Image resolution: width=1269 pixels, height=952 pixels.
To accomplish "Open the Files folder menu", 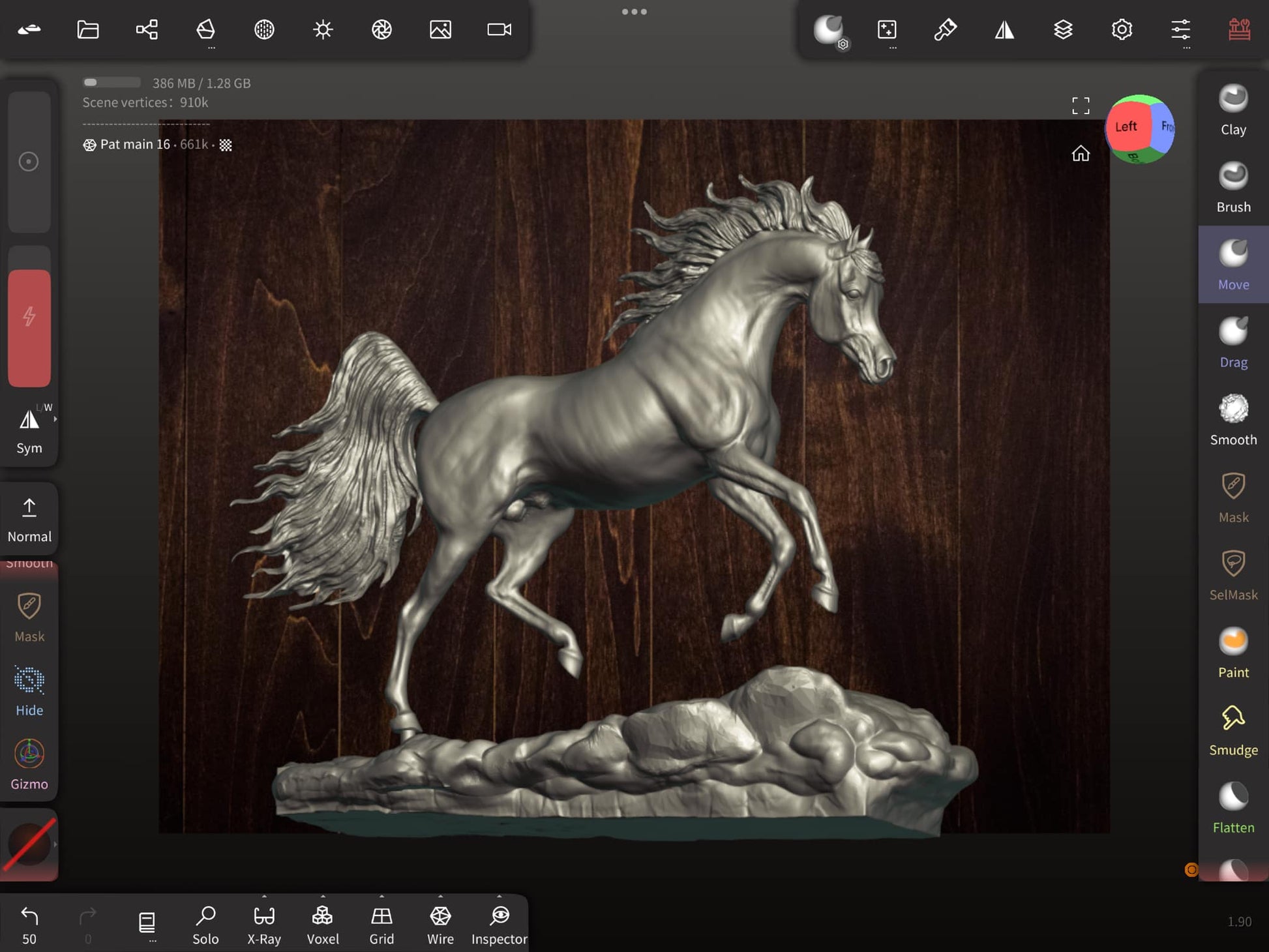I will [x=88, y=29].
